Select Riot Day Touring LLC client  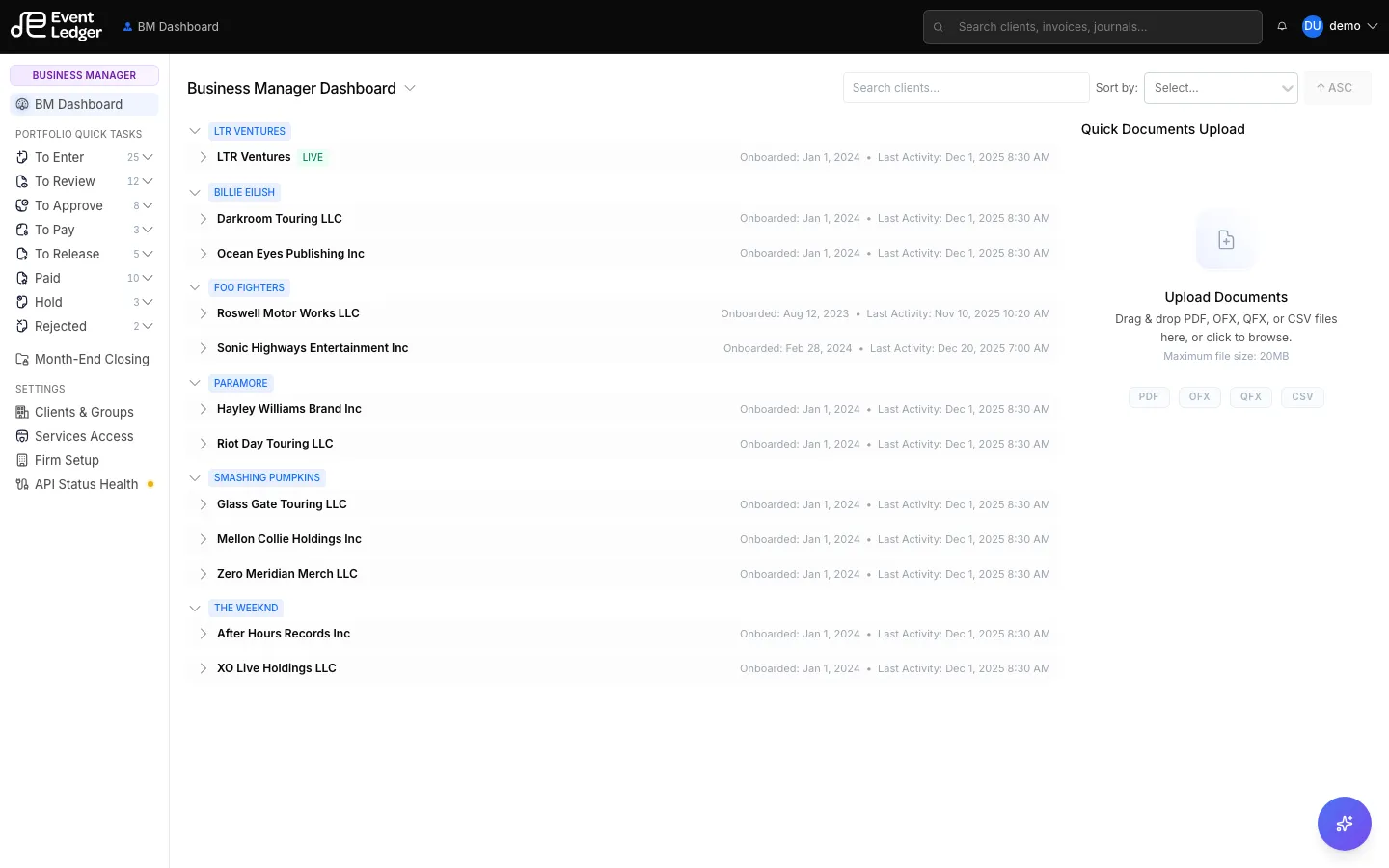pos(275,444)
